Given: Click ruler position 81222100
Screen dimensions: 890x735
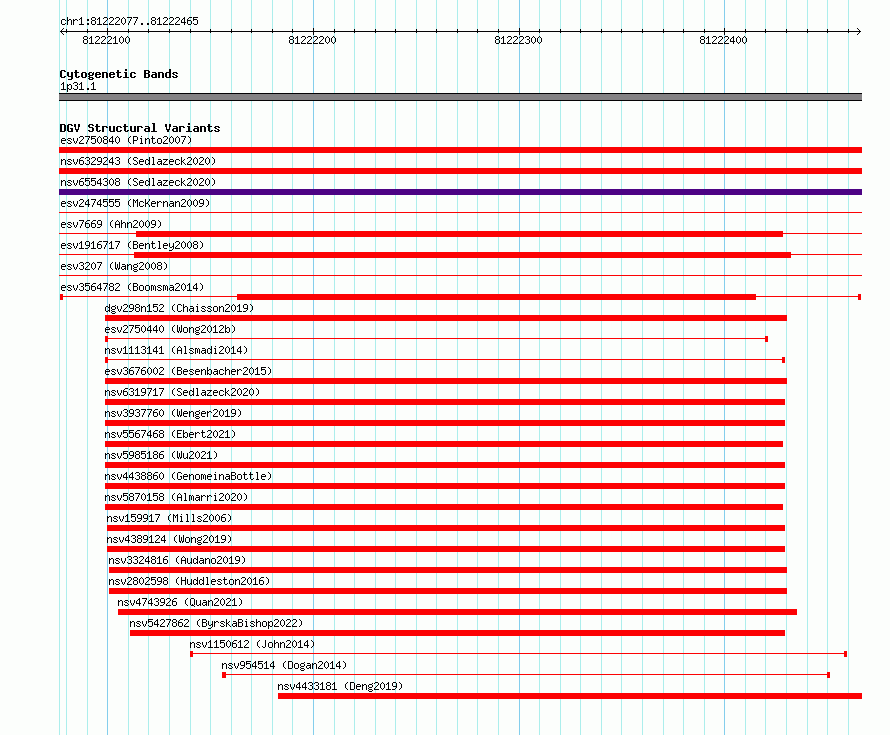Looking at the screenshot, I should (106, 40).
